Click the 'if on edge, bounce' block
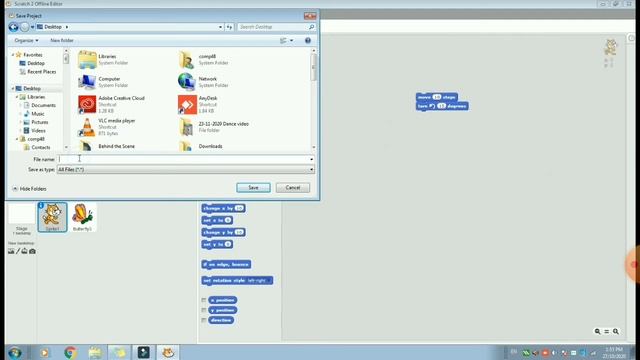640x360 pixels. click(226, 264)
